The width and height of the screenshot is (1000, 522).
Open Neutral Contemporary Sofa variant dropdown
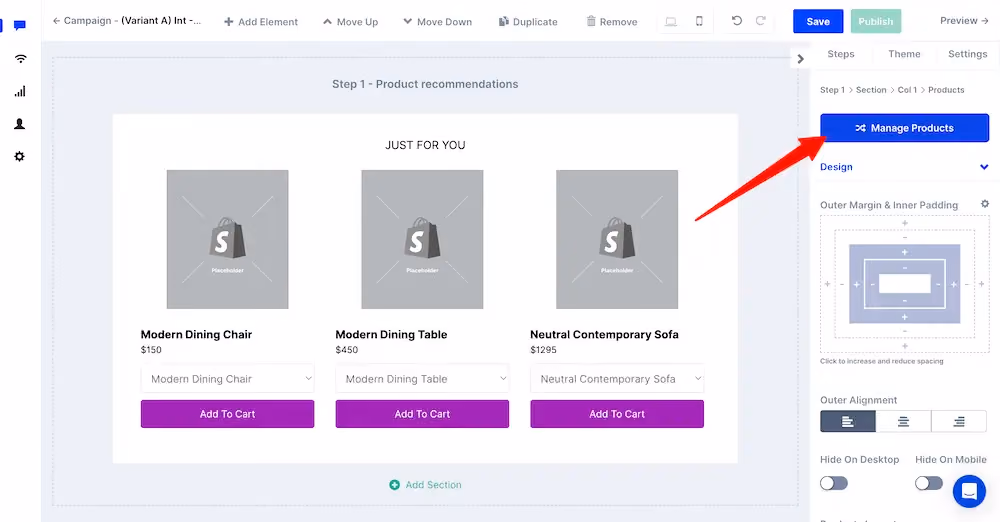click(x=617, y=379)
